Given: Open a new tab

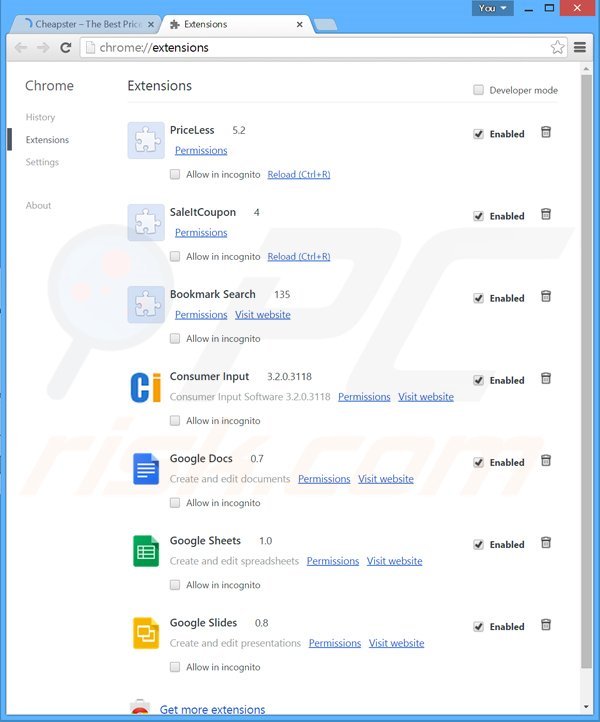Looking at the screenshot, I should click(x=325, y=25).
